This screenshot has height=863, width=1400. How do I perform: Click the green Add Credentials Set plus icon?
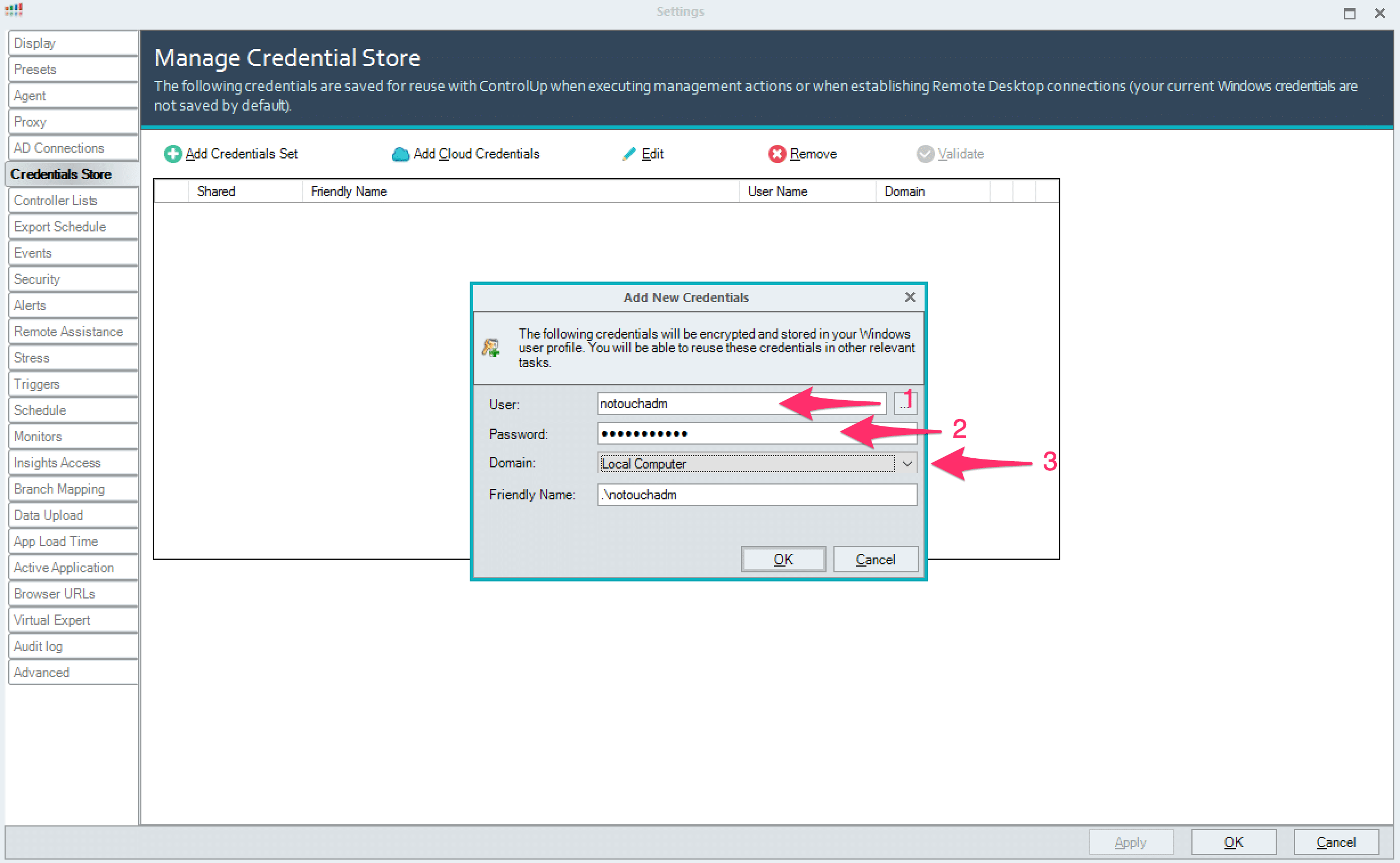pyautogui.click(x=172, y=154)
